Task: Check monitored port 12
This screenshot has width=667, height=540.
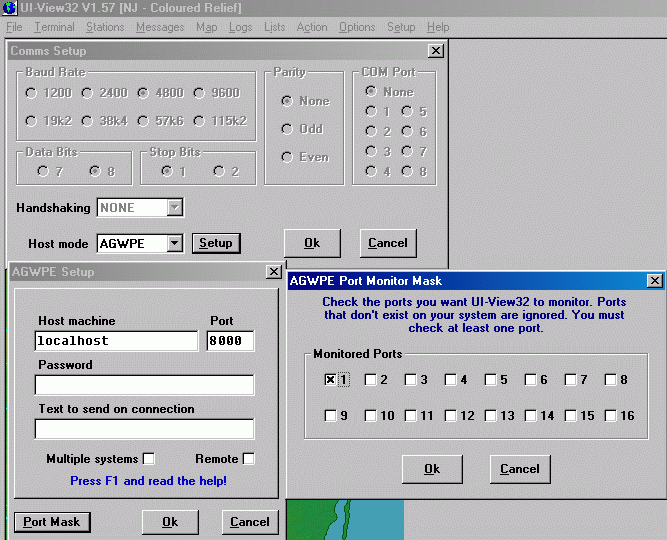Action: [x=450, y=415]
